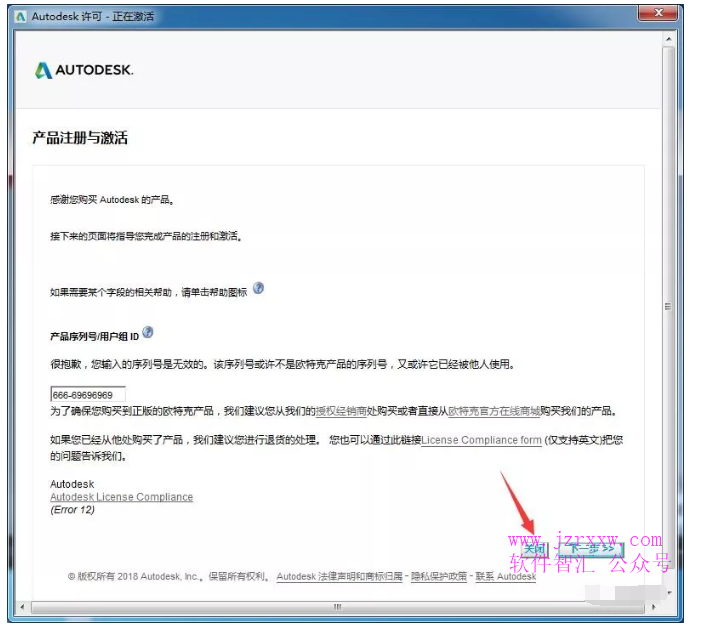Click the 感谢您购买 Autodesk 的产品 text
The height and width of the screenshot is (625, 713).
pyautogui.click(x=112, y=200)
